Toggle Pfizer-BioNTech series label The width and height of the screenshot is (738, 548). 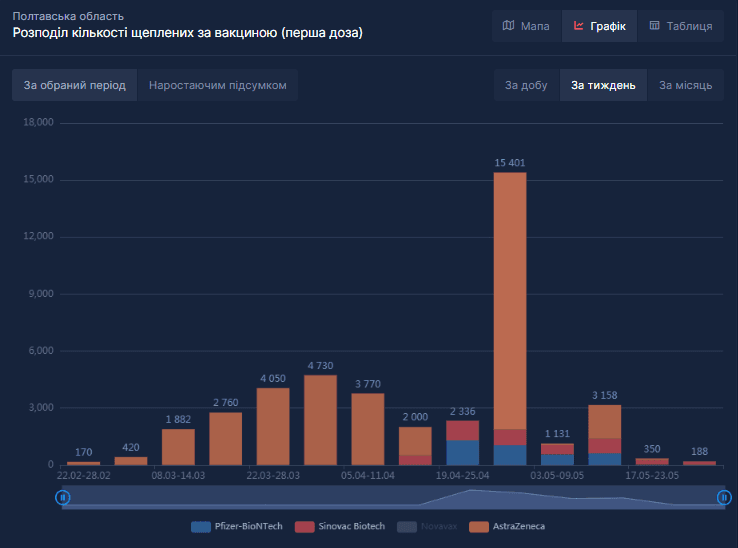pyautogui.click(x=249, y=526)
